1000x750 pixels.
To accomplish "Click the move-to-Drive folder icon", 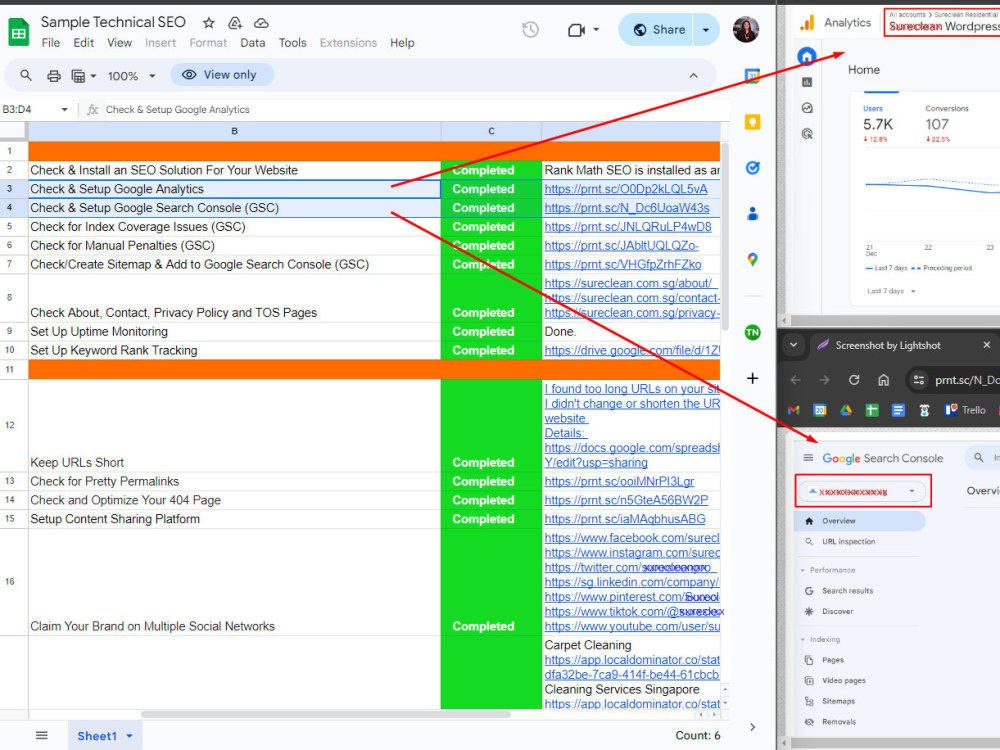I will click(235, 23).
